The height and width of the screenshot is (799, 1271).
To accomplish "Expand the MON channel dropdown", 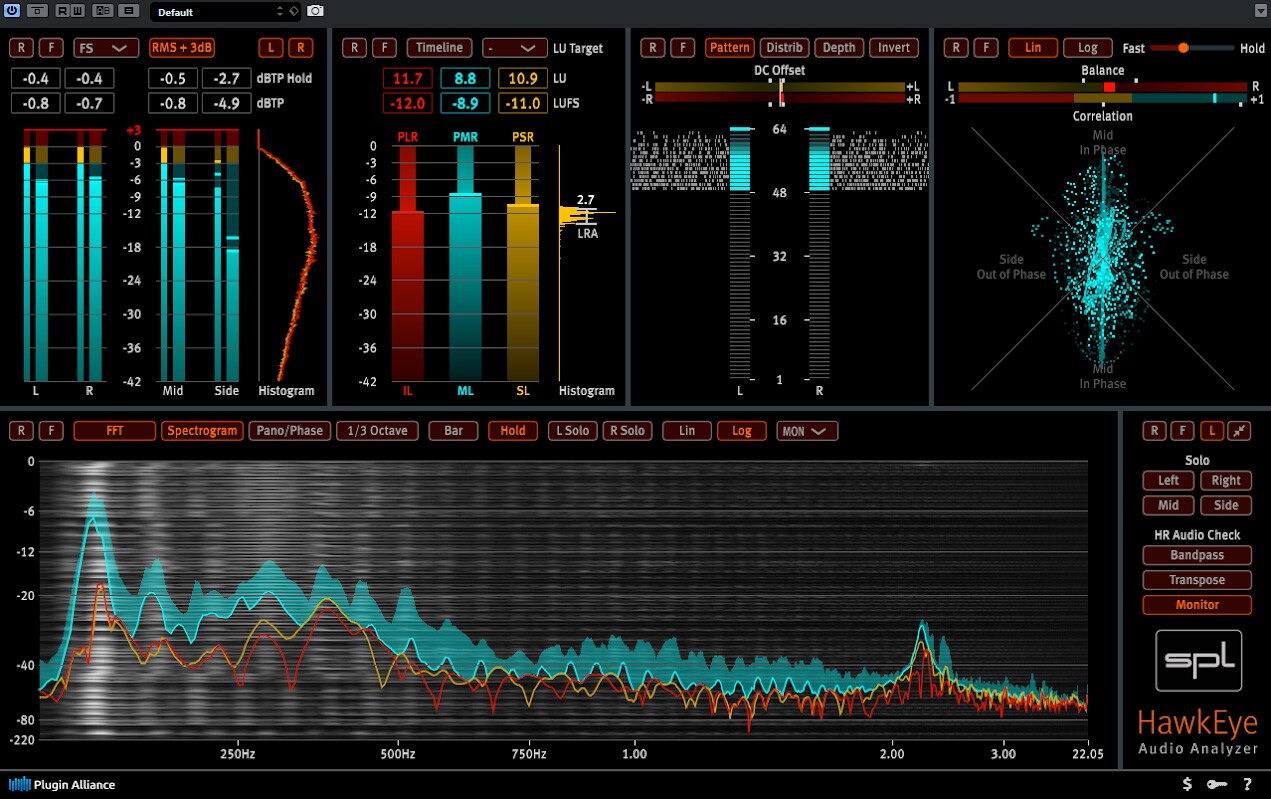I will coord(807,431).
